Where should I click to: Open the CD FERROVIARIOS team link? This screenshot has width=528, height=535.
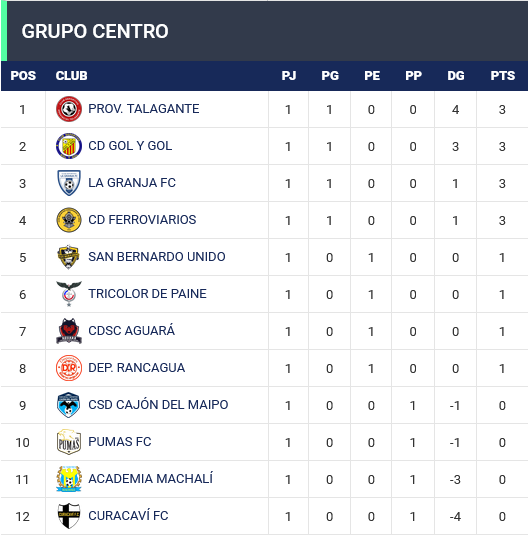(x=142, y=220)
